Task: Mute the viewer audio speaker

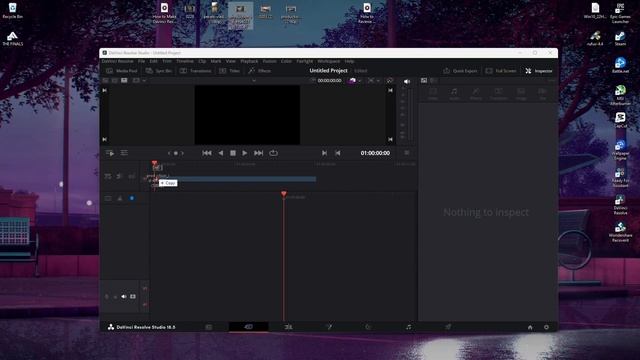Action: (407, 82)
